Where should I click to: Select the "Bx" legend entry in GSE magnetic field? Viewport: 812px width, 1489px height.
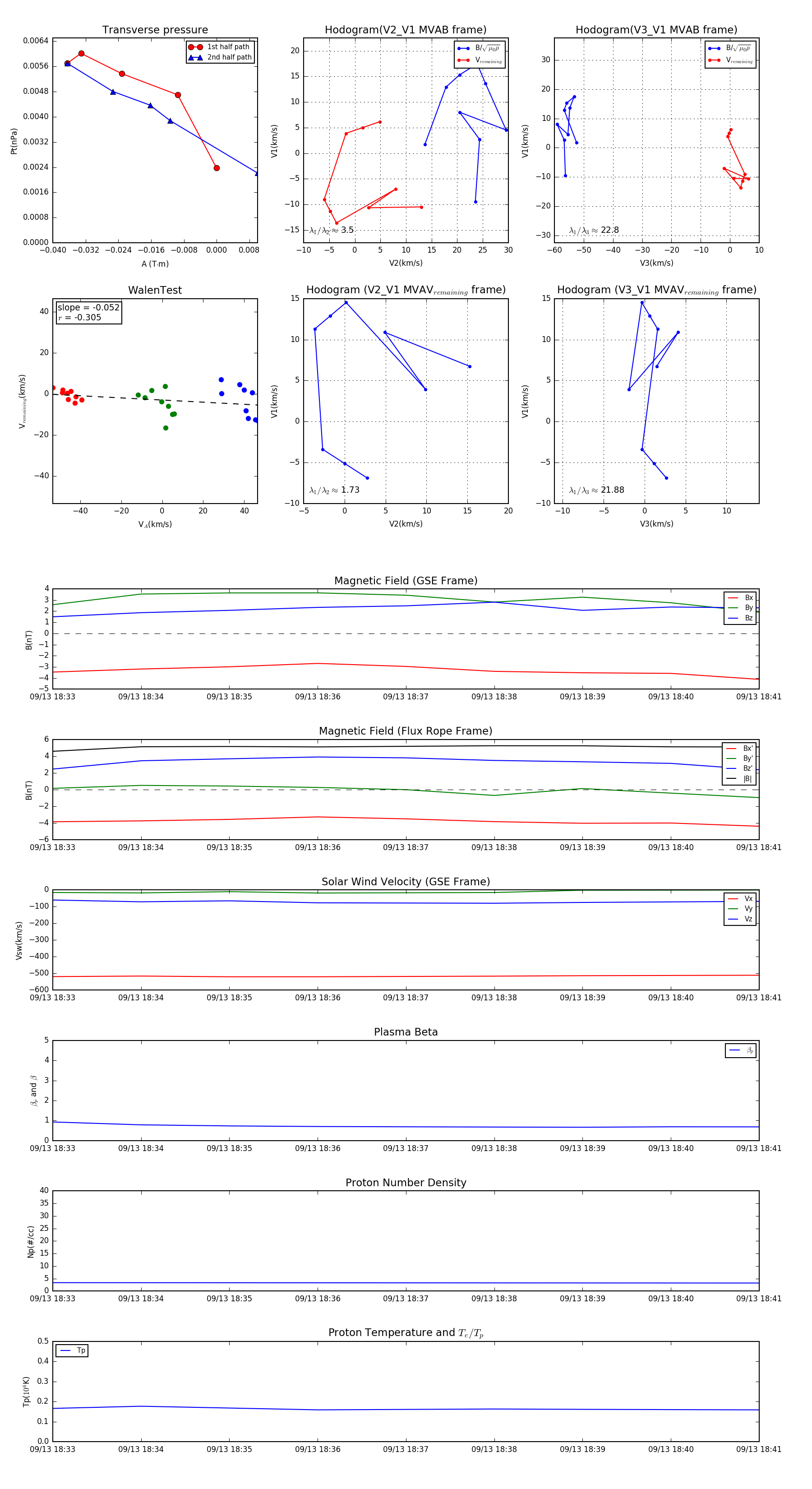pyautogui.click(x=740, y=598)
